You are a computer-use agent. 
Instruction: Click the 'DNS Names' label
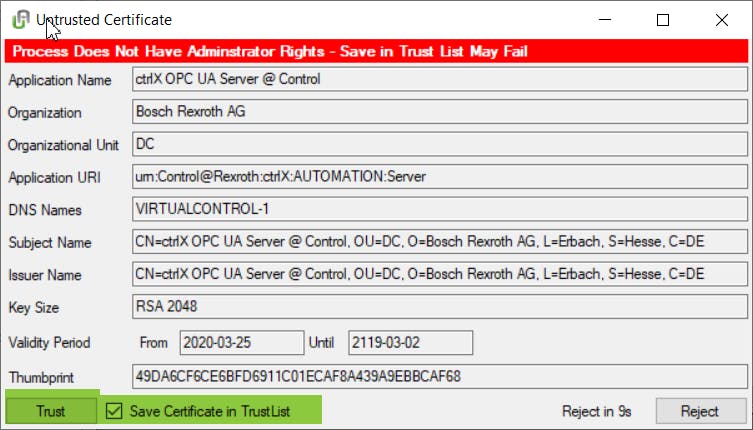point(45,210)
